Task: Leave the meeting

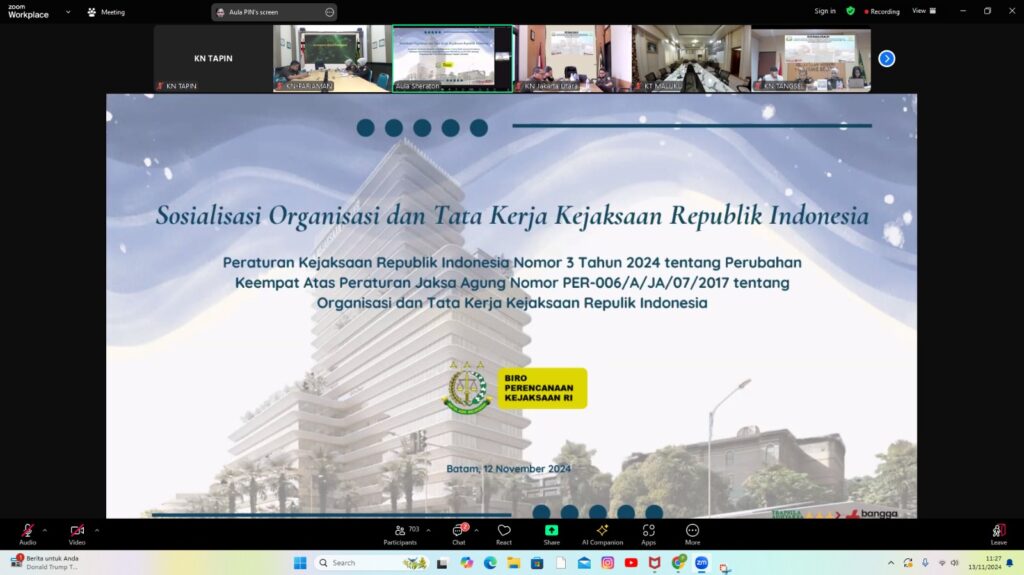Action: click(998, 533)
